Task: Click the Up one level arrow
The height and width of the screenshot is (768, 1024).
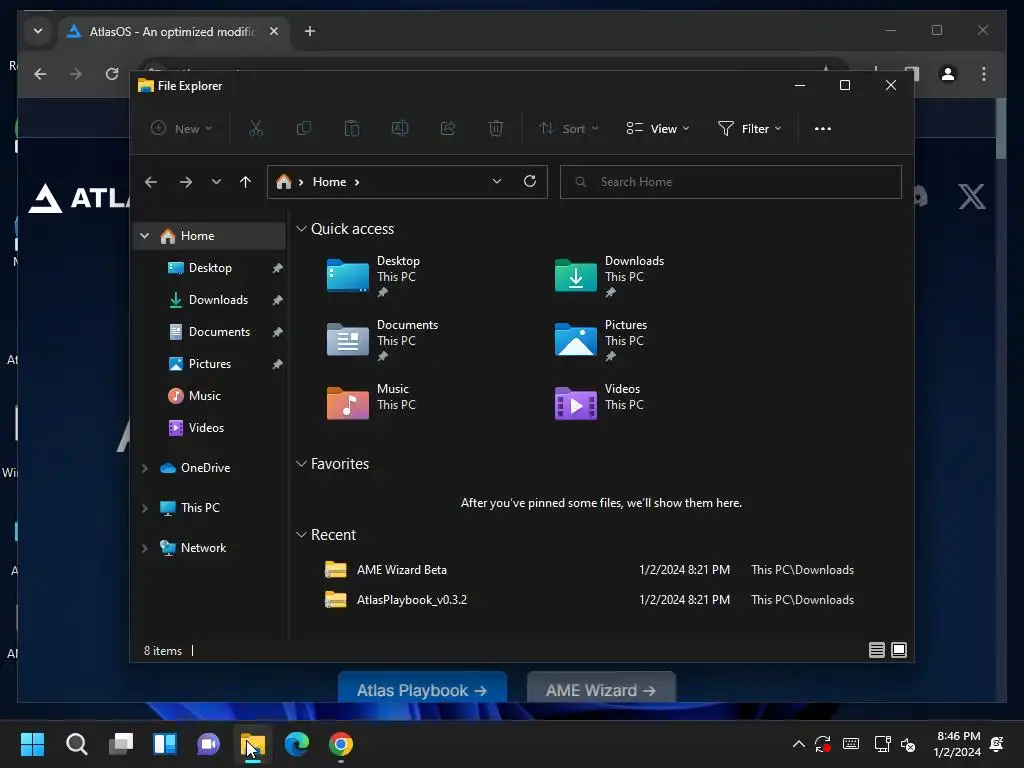Action: click(245, 182)
